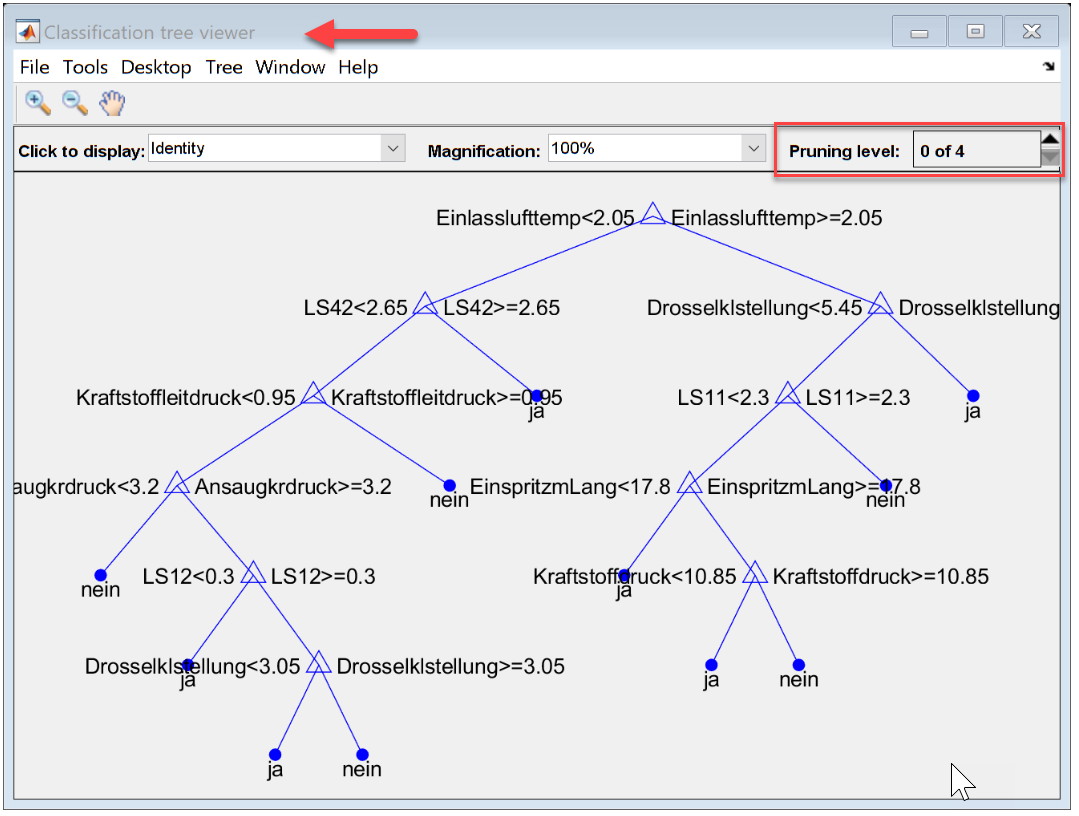Open the File menu
Viewport: 1079px width, 816px height.
pos(34,67)
